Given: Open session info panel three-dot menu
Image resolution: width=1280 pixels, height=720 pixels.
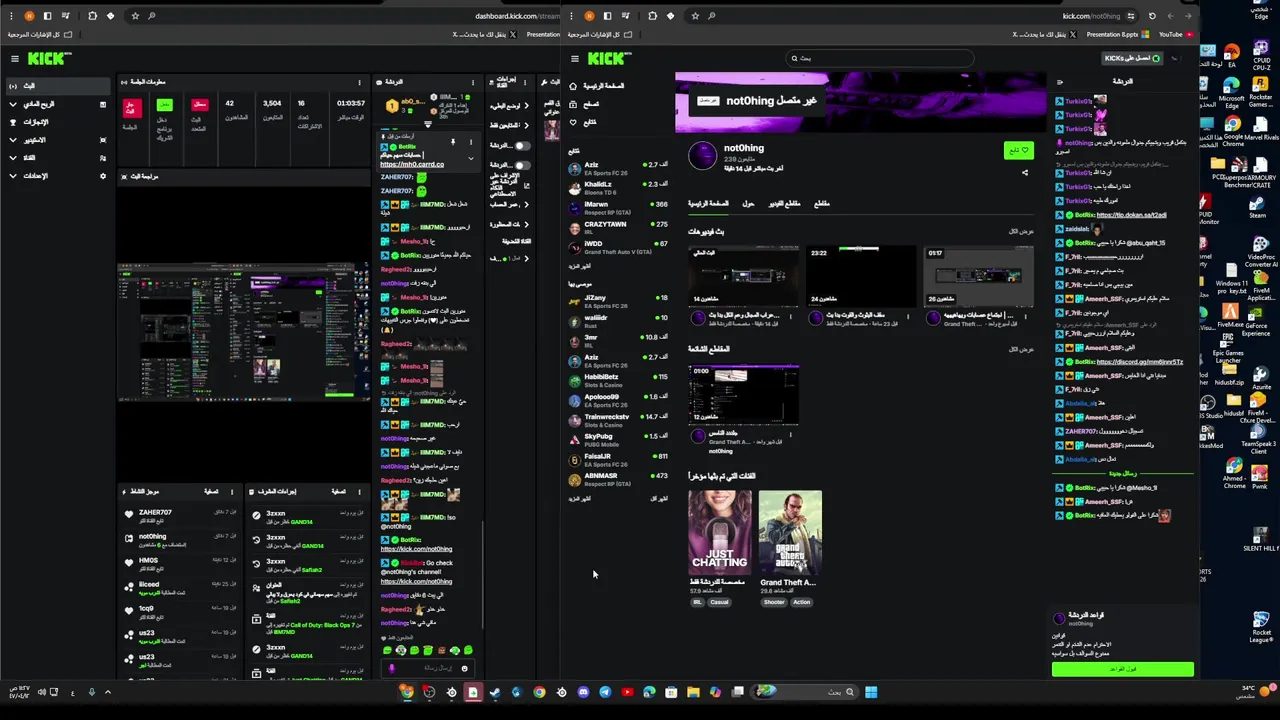Looking at the screenshot, I should pos(359,82).
